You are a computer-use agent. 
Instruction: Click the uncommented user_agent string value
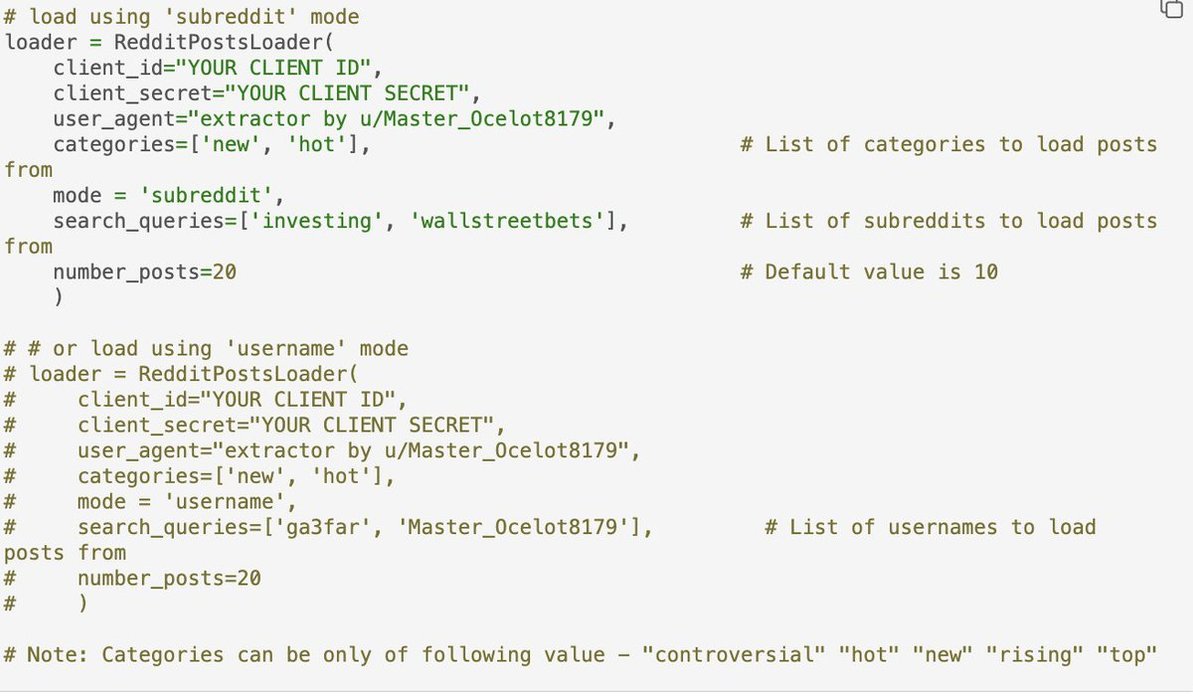pos(406,119)
